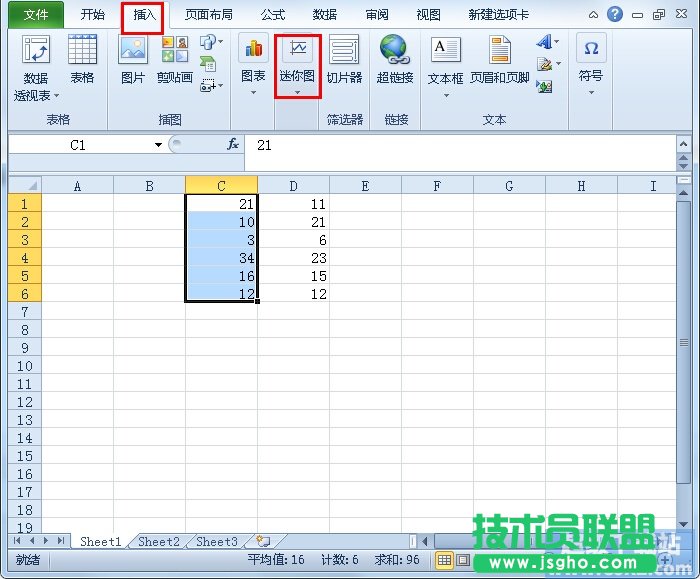The width and height of the screenshot is (700, 579).
Task: Open the Name Box dropdown
Action: (158, 145)
